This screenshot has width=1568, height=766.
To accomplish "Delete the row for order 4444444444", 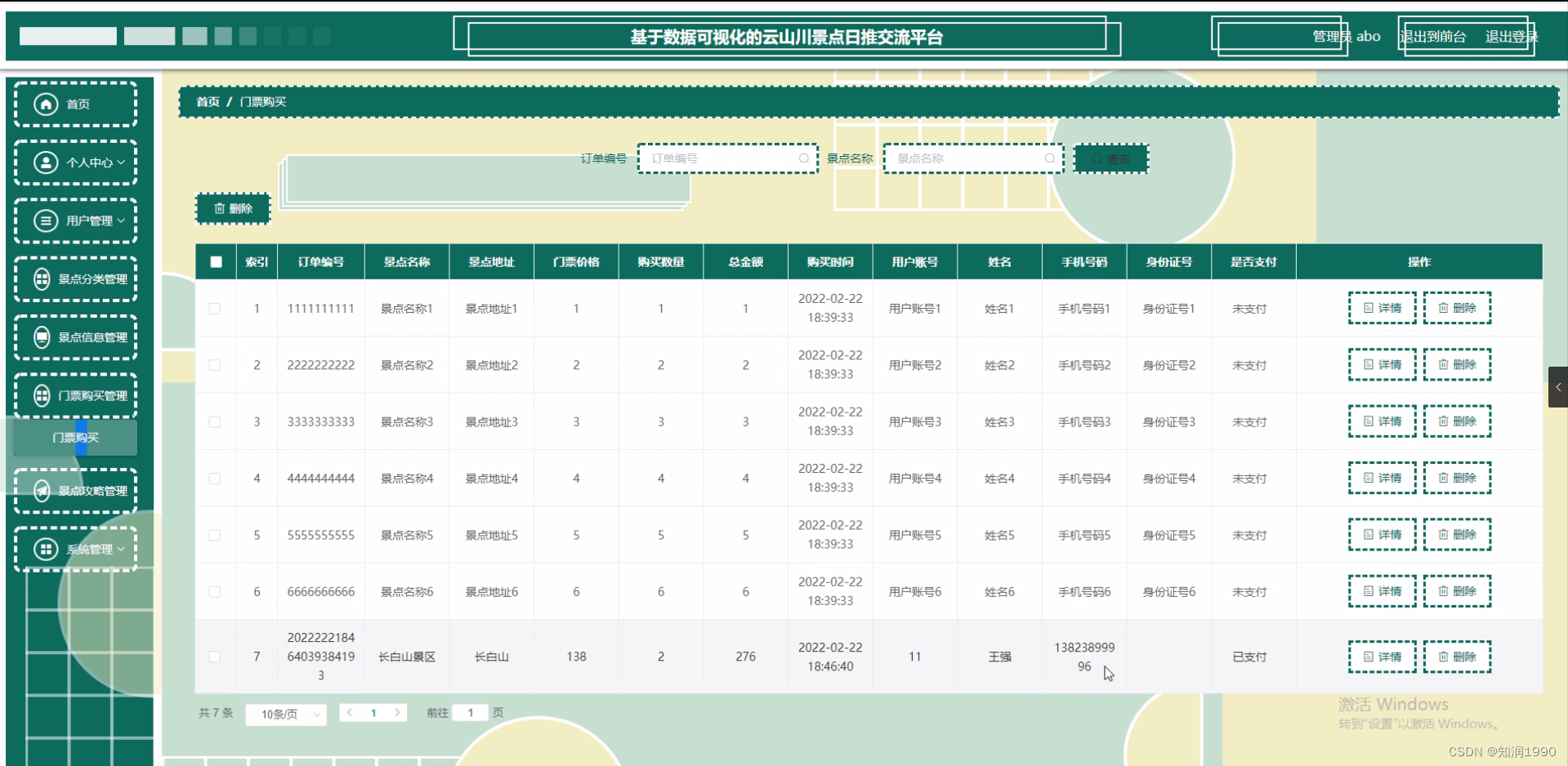I will pyautogui.click(x=1457, y=478).
